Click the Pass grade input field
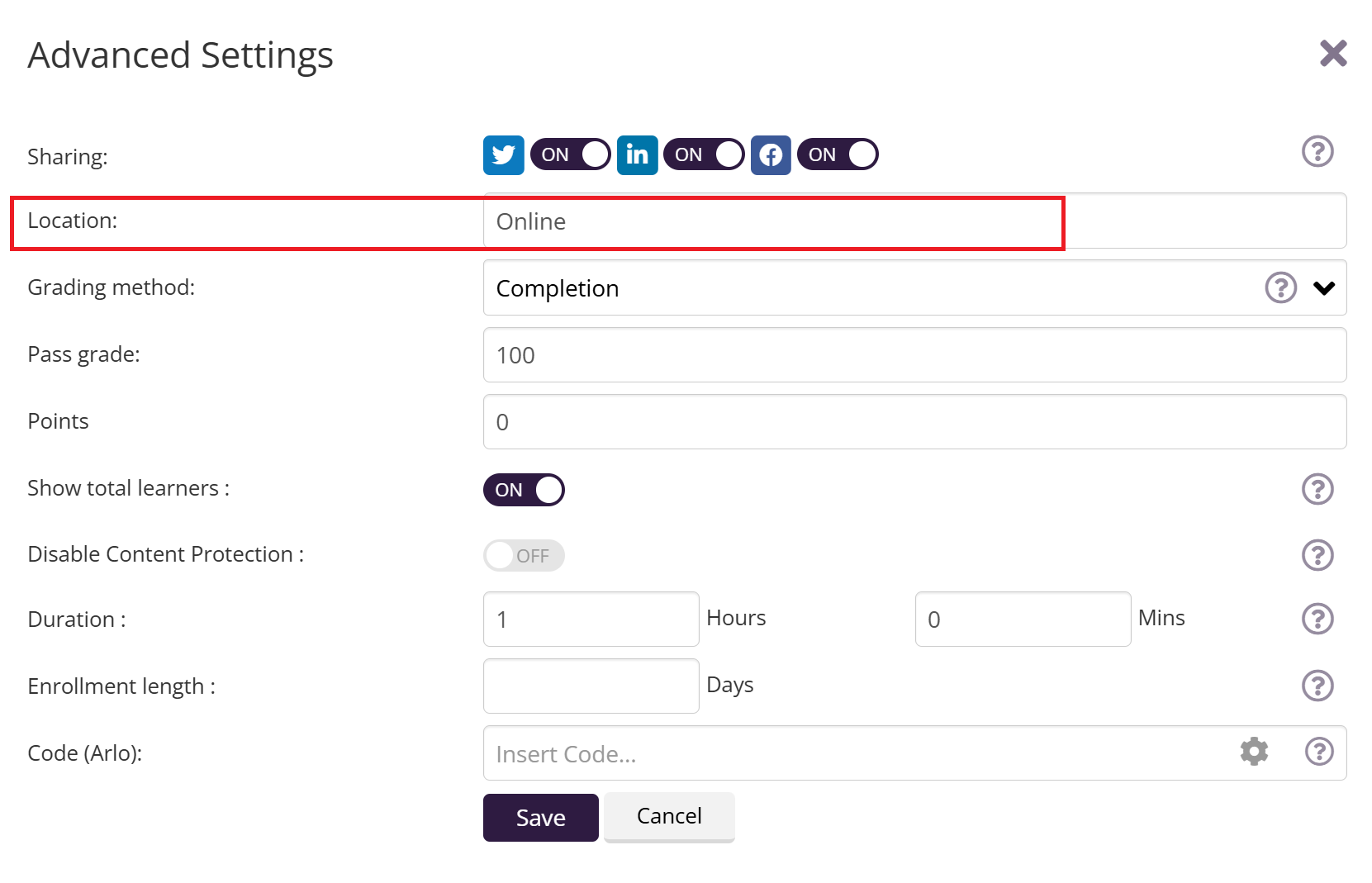This screenshot has height=883, width=1372. tap(914, 355)
